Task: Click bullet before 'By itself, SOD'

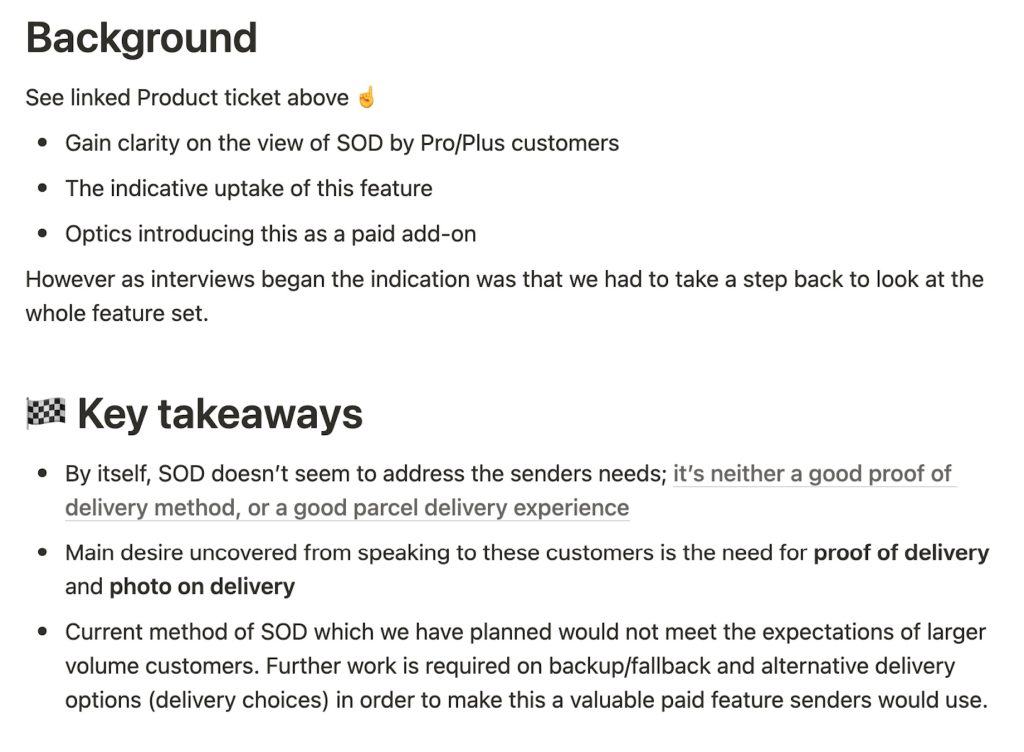Action: (42, 473)
